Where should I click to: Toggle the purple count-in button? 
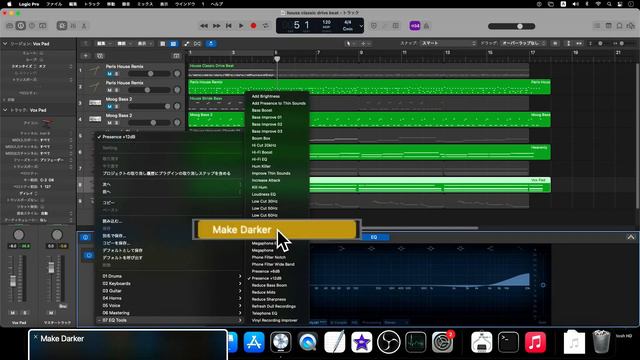[415, 26]
